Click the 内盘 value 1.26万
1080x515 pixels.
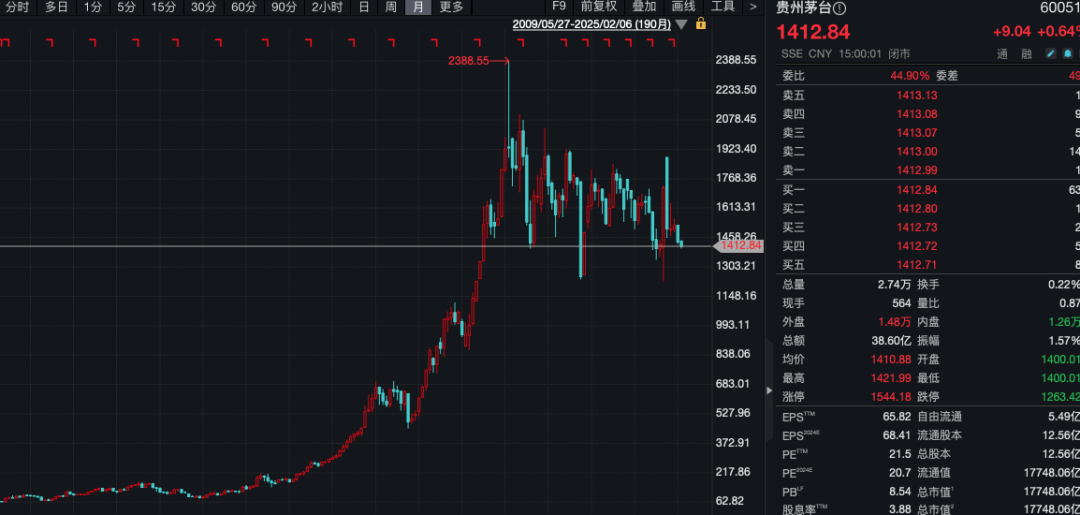[x=1062, y=322]
